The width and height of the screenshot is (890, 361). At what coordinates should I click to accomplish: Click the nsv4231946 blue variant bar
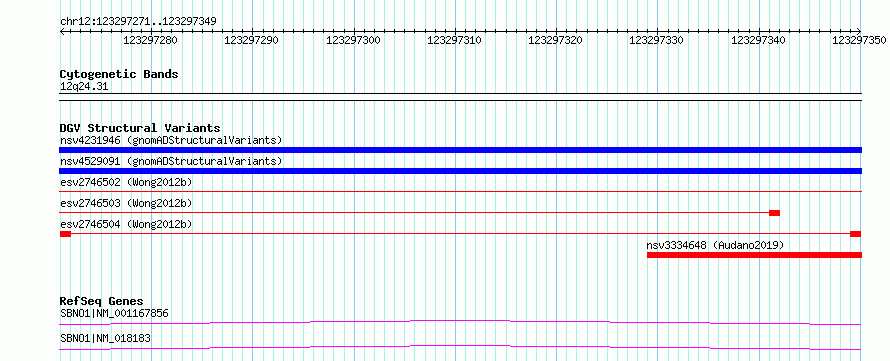[460, 150]
